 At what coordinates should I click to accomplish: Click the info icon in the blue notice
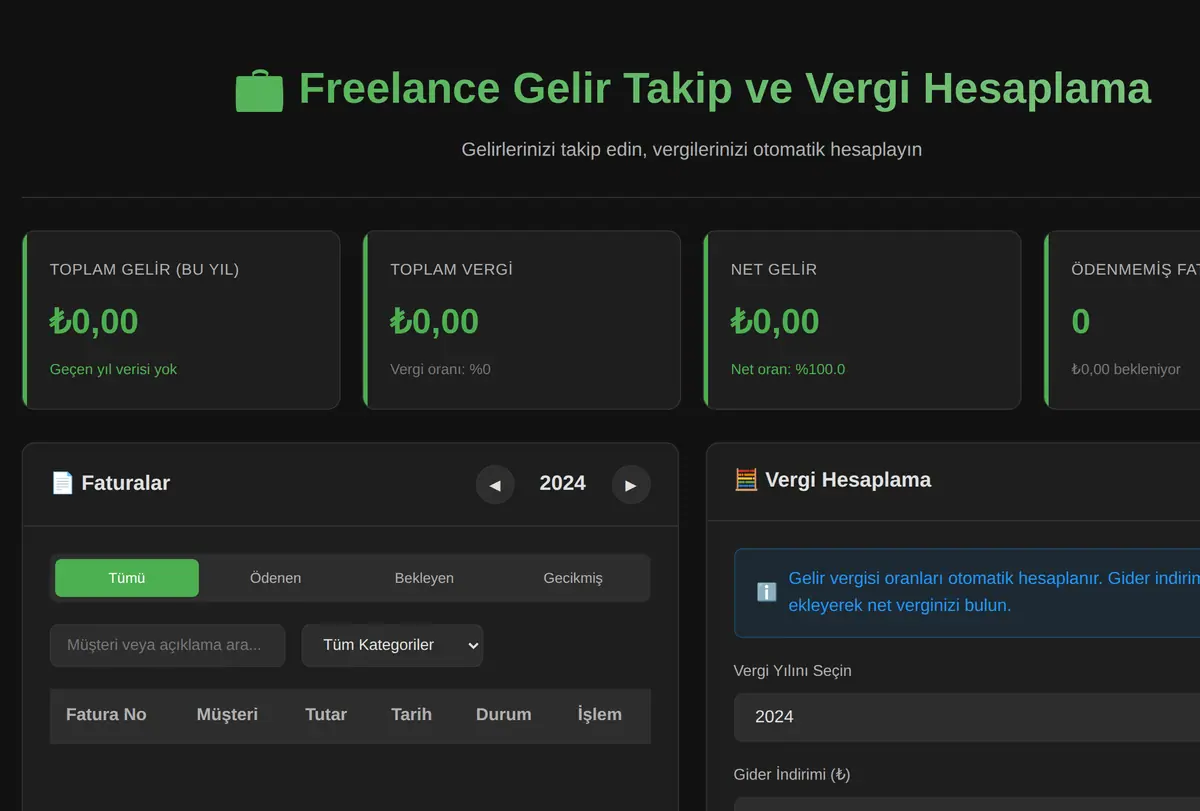(767, 592)
